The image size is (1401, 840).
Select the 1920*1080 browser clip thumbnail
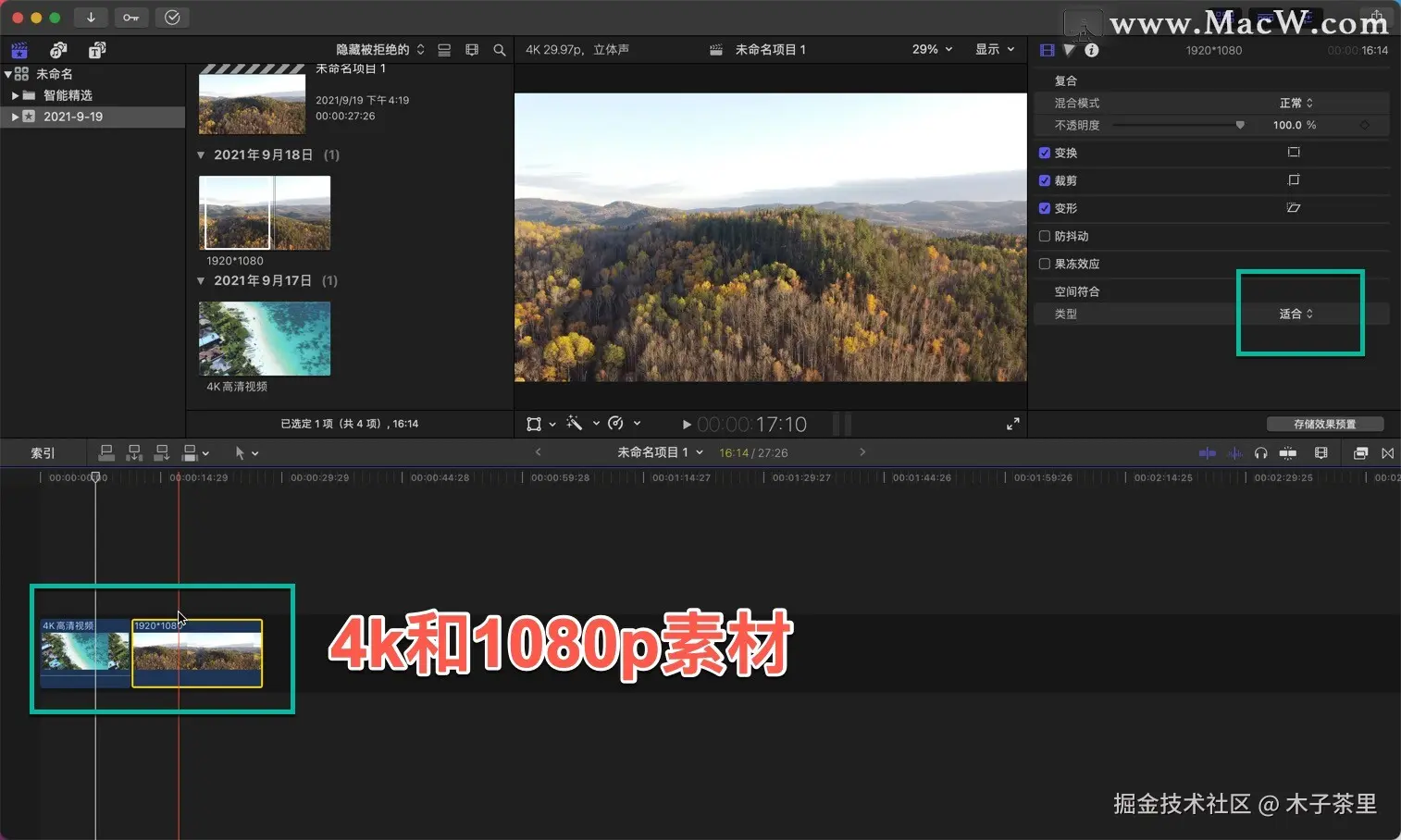click(x=265, y=213)
